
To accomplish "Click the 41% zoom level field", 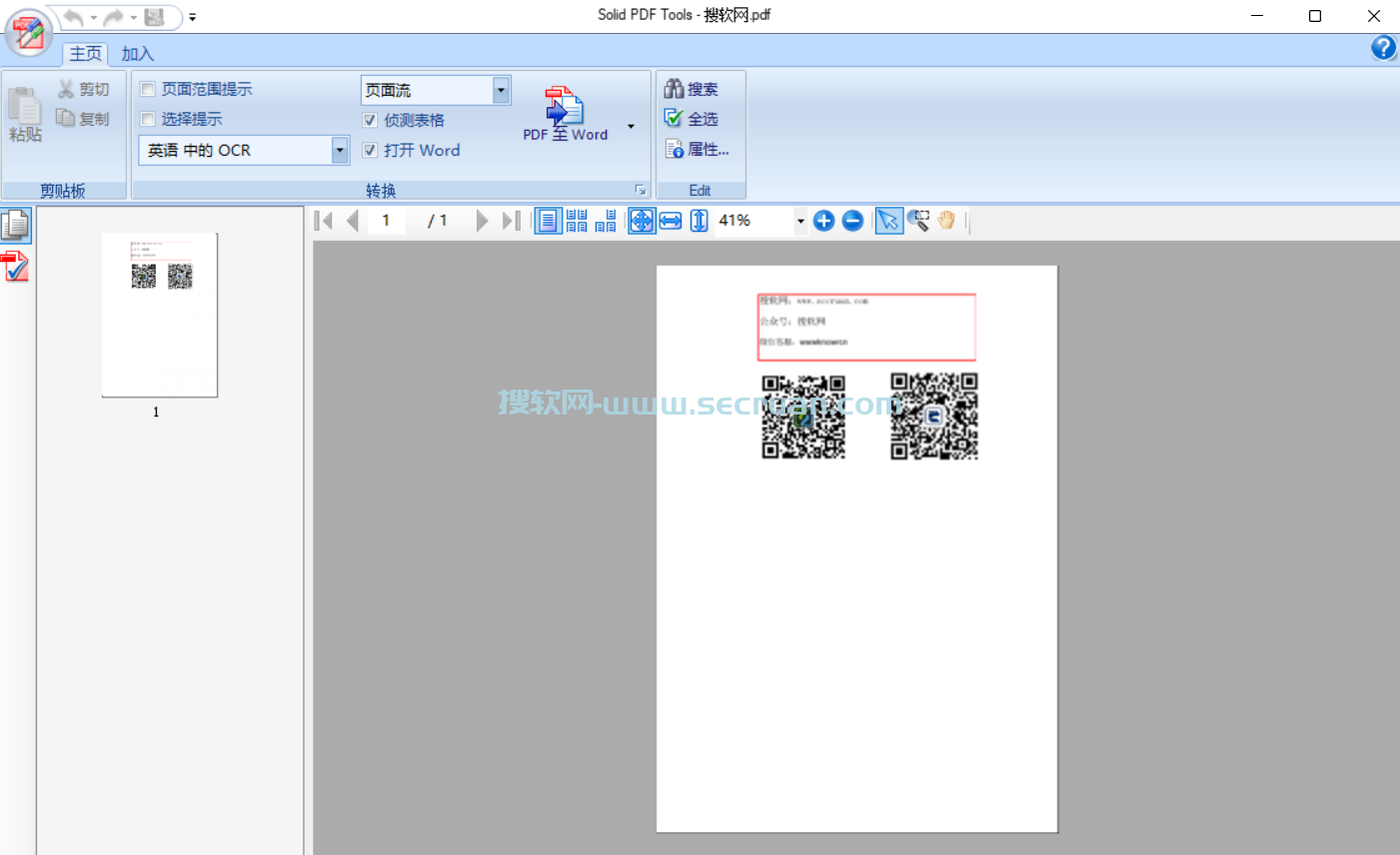I will pos(753,221).
